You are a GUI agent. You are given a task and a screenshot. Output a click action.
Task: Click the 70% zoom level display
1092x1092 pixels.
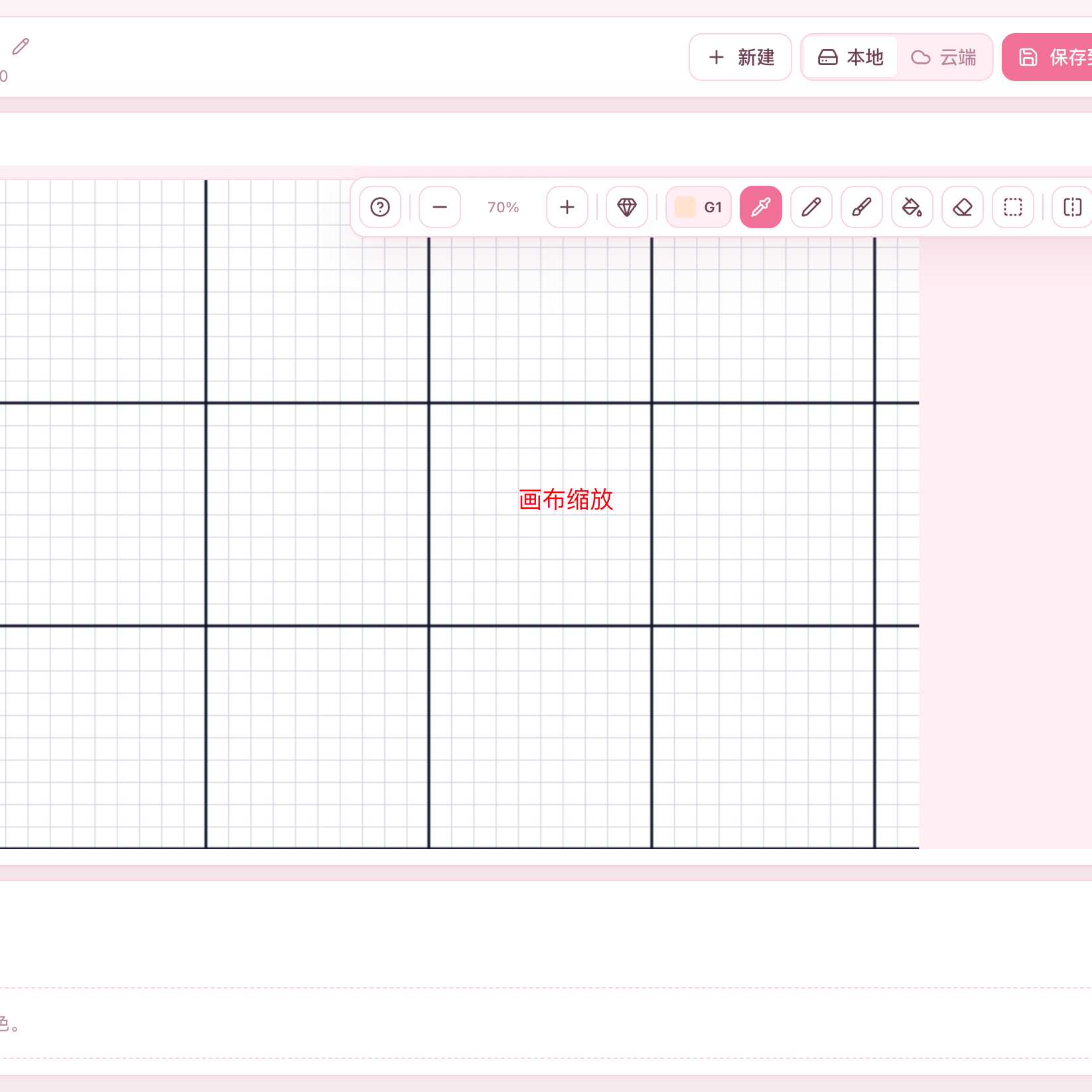(x=504, y=207)
